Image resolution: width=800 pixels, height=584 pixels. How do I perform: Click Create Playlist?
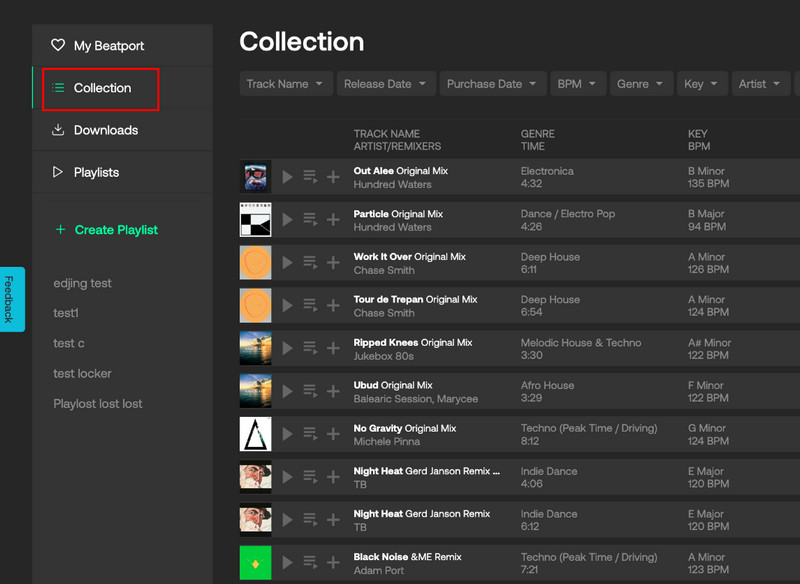106,230
